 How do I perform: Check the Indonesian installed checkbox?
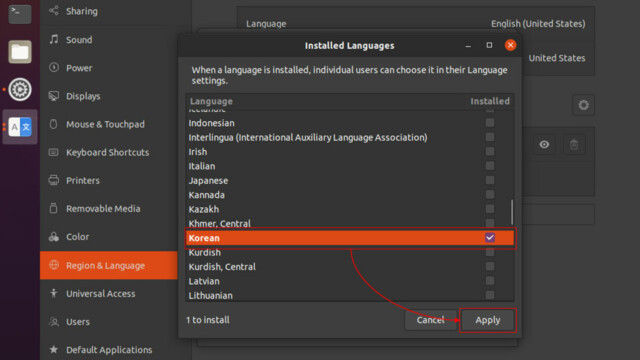pyautogui.click(x=490, y=122)
